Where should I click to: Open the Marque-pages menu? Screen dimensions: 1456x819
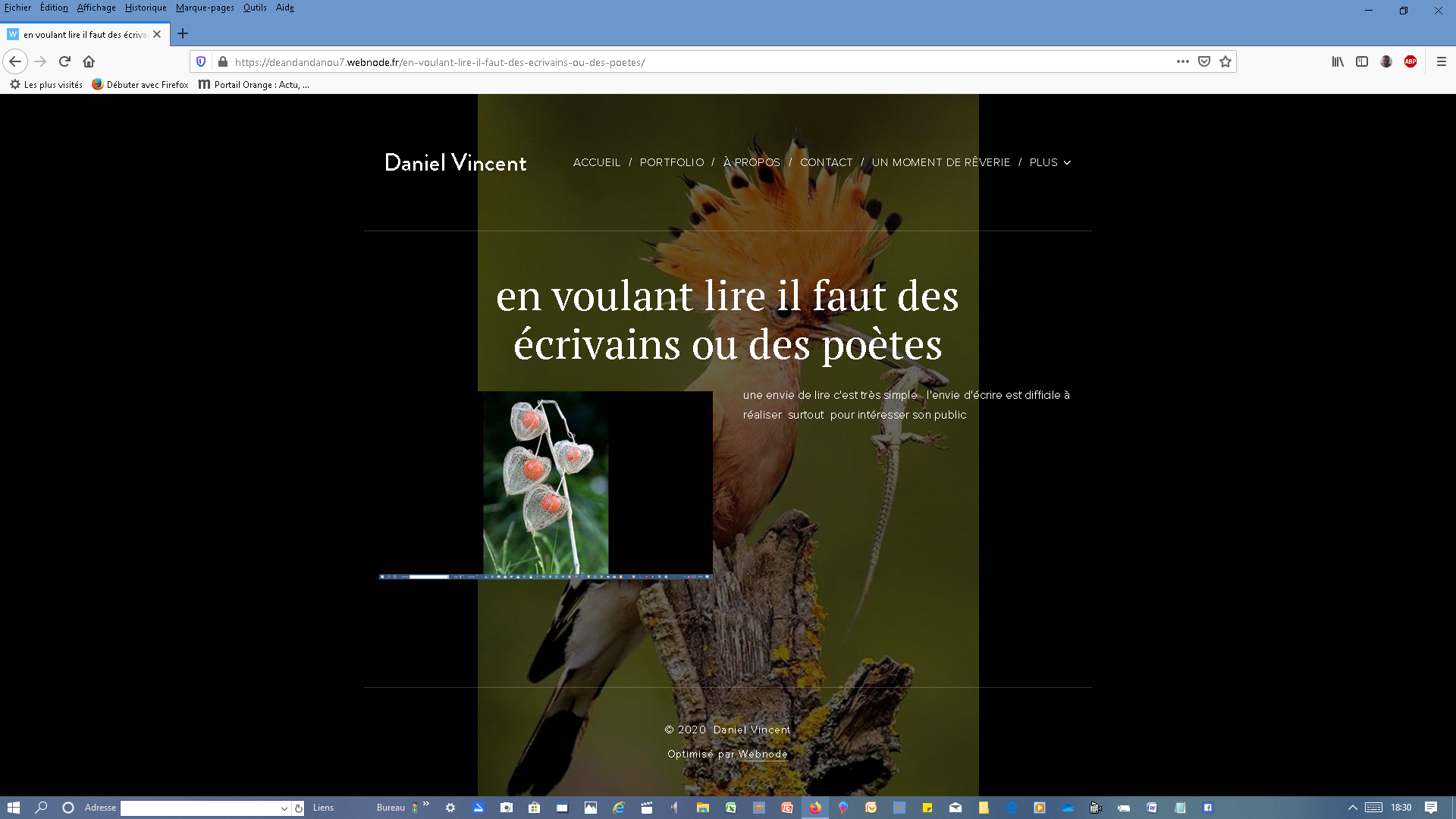coord(205,8)
